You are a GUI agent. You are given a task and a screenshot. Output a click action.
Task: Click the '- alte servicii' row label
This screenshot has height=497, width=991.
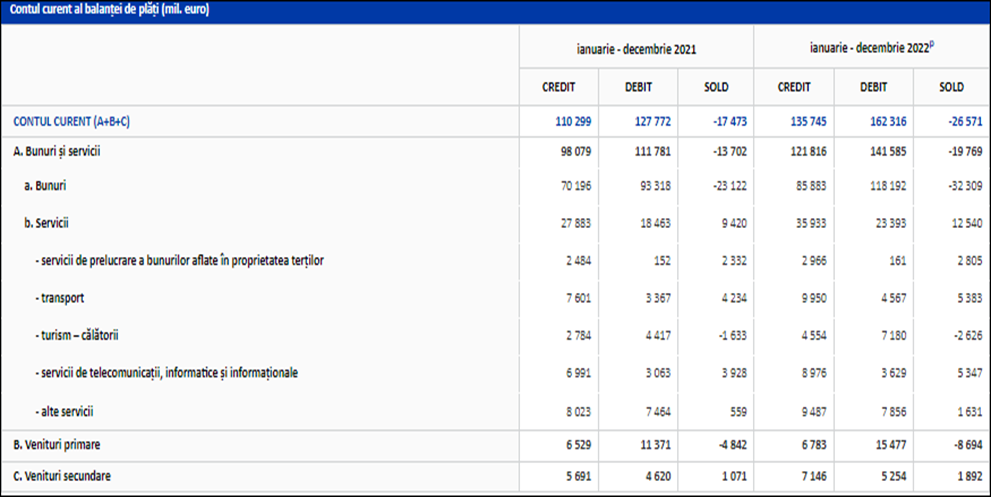point(69,411)
